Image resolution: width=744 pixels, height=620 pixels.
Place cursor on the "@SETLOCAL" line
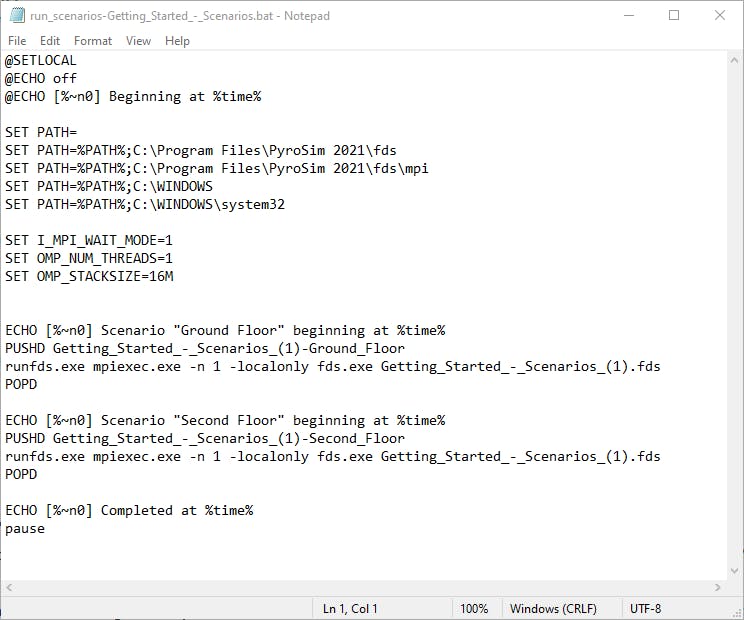[40, 60]
